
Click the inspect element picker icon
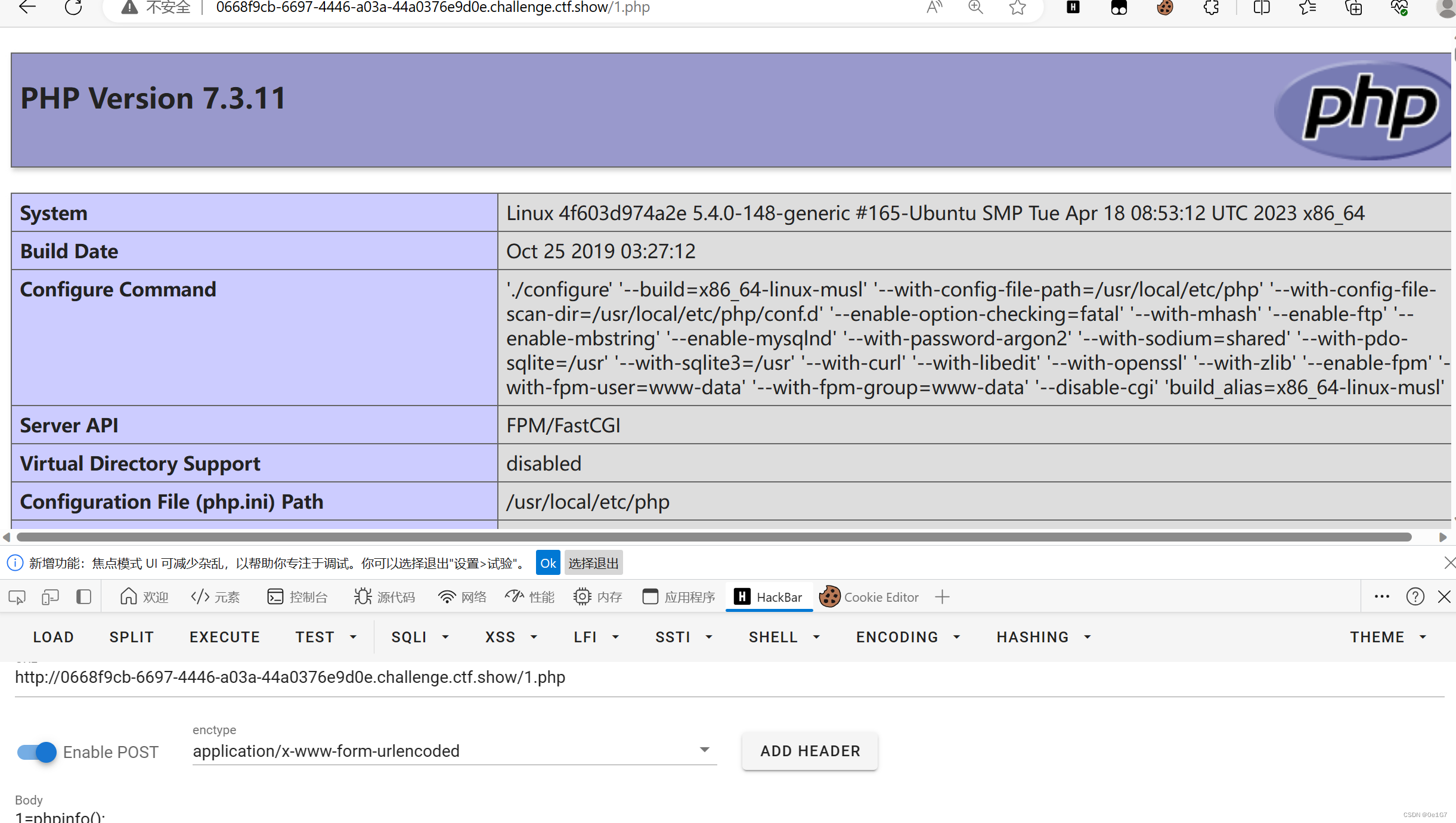coord(17,597)
